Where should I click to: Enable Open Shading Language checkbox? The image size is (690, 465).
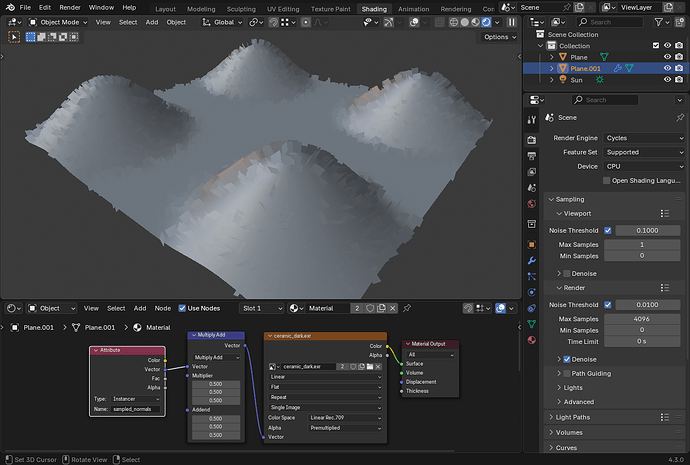(x=606, y=181)
